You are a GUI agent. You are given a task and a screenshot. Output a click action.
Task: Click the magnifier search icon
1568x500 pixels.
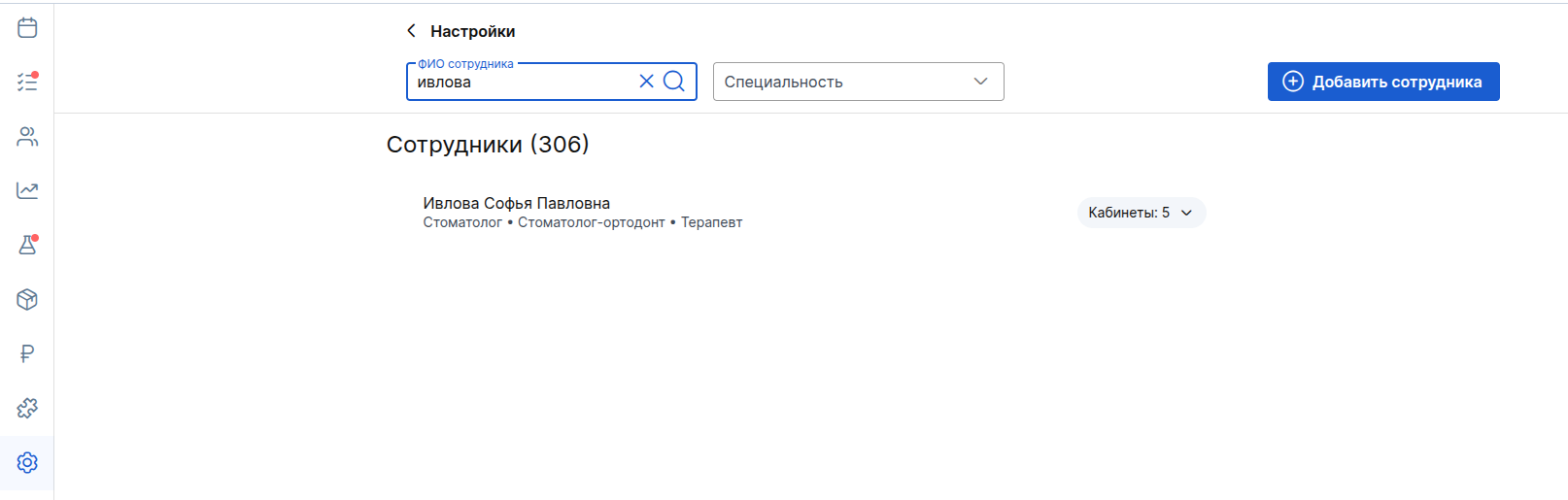[673, 82]
